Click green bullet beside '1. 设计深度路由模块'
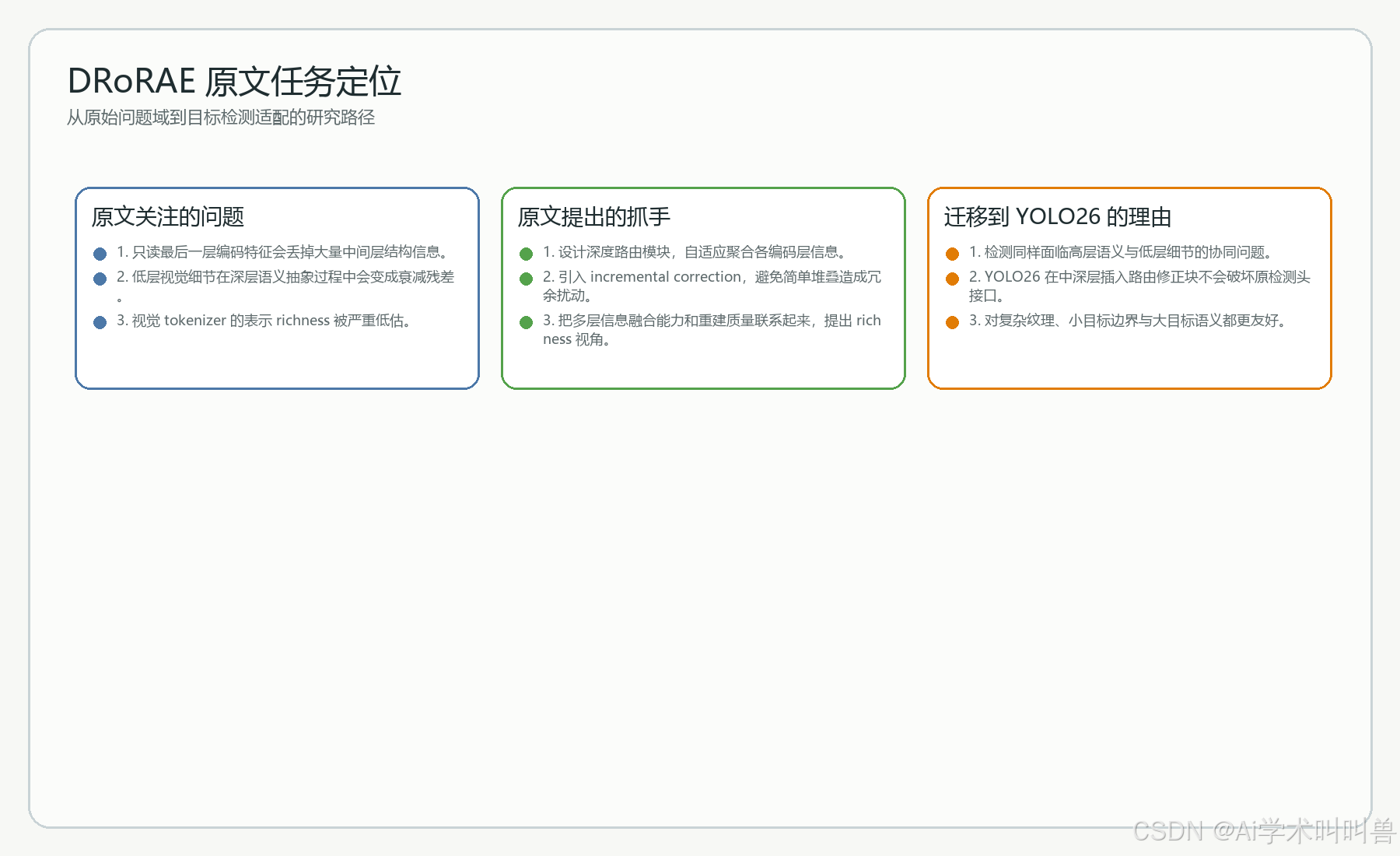This screenshot has width=1400, height=856. click(526, 254)
